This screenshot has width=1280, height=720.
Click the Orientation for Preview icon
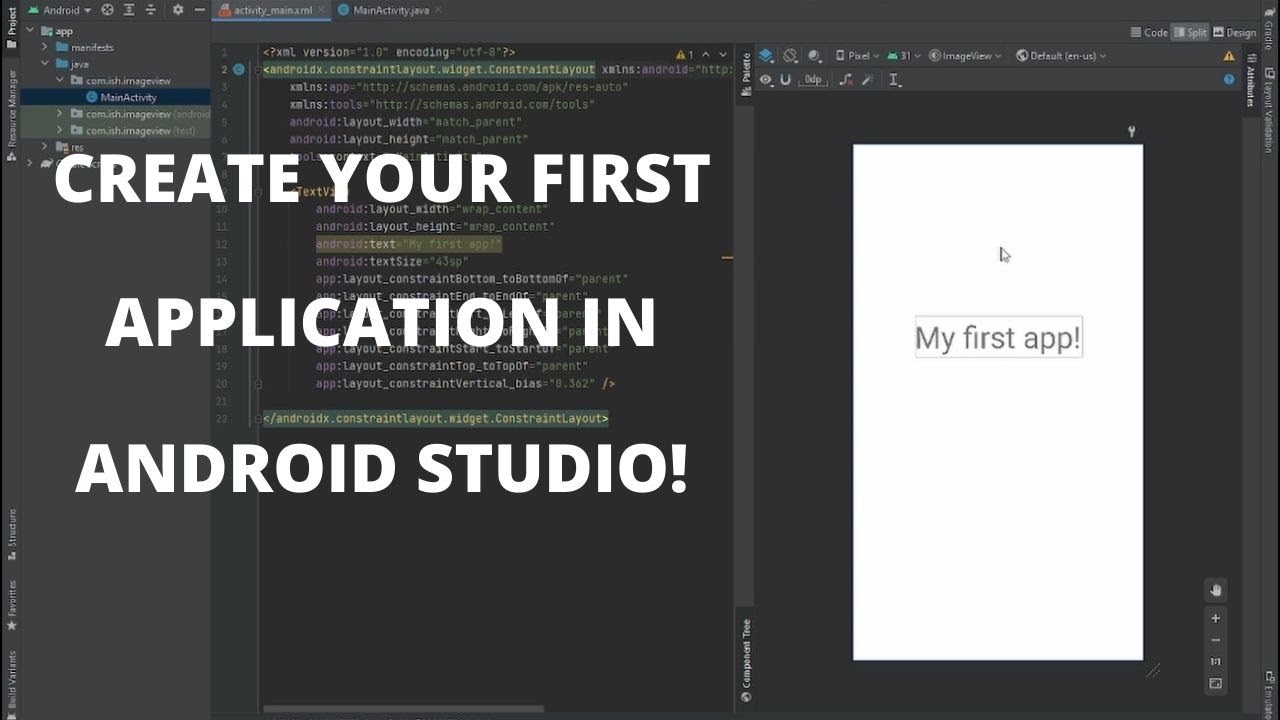pos(790,56)
